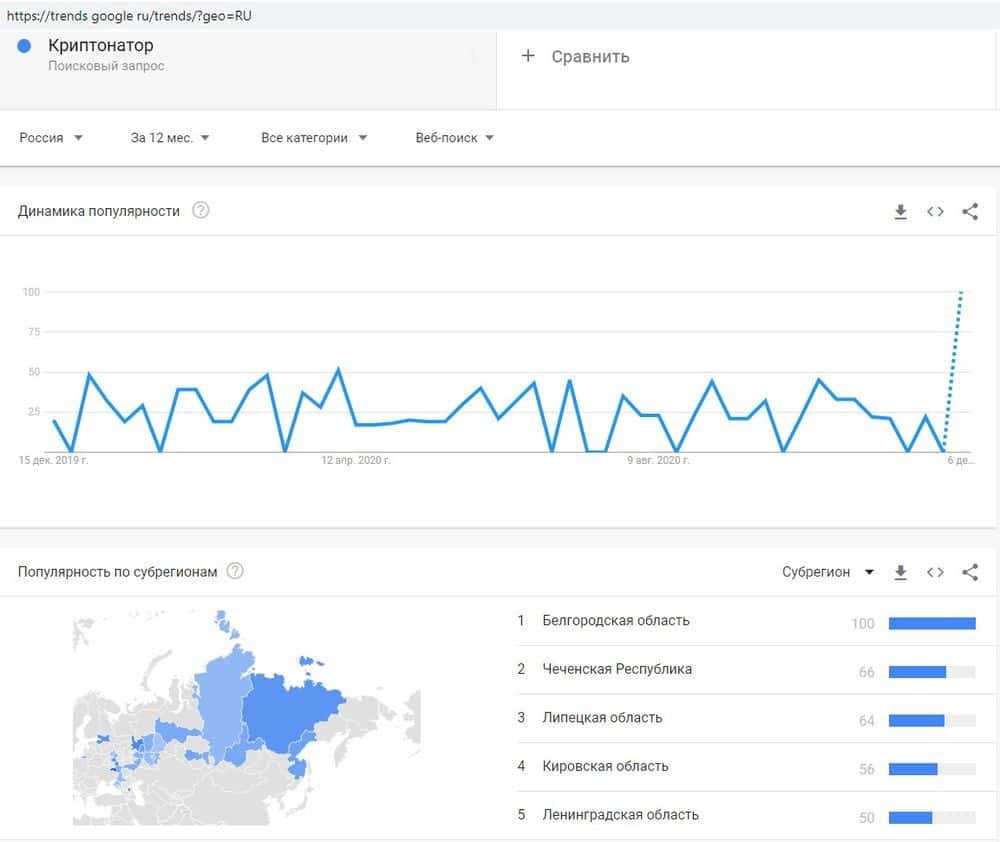Open the Чеченская Республика entry

pos(617,669)
